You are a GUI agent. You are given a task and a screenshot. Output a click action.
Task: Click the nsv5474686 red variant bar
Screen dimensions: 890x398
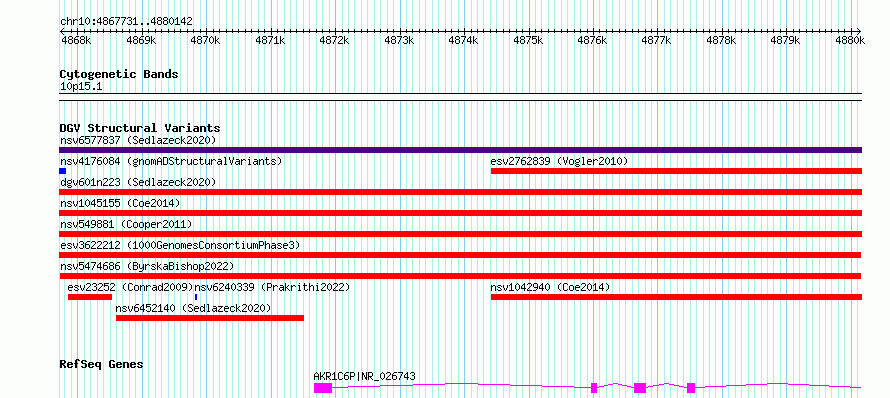[460, 276]
